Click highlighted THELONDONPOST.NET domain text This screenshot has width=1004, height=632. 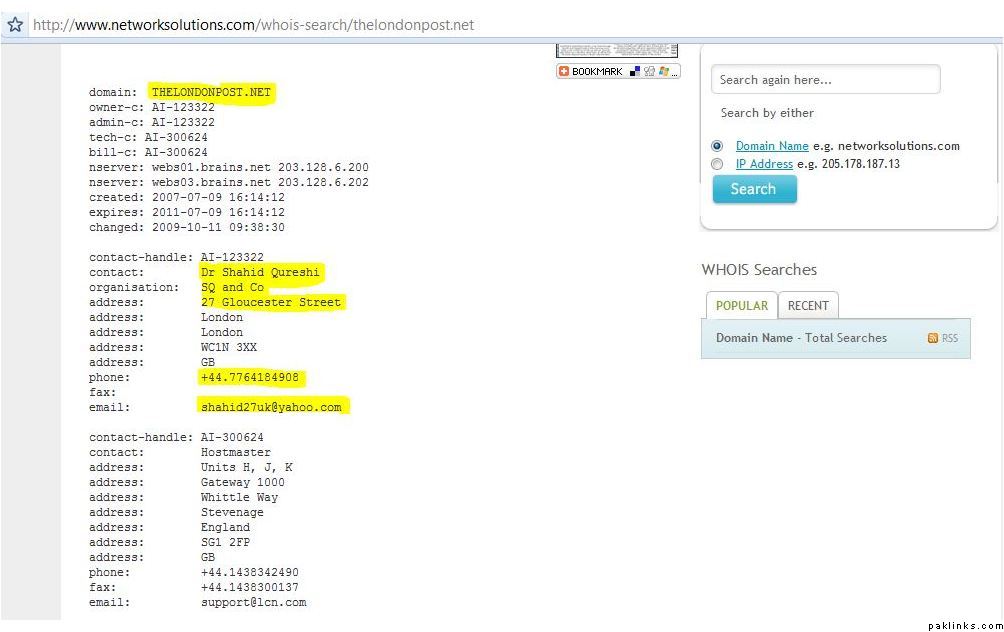click(x=211, y=92)
